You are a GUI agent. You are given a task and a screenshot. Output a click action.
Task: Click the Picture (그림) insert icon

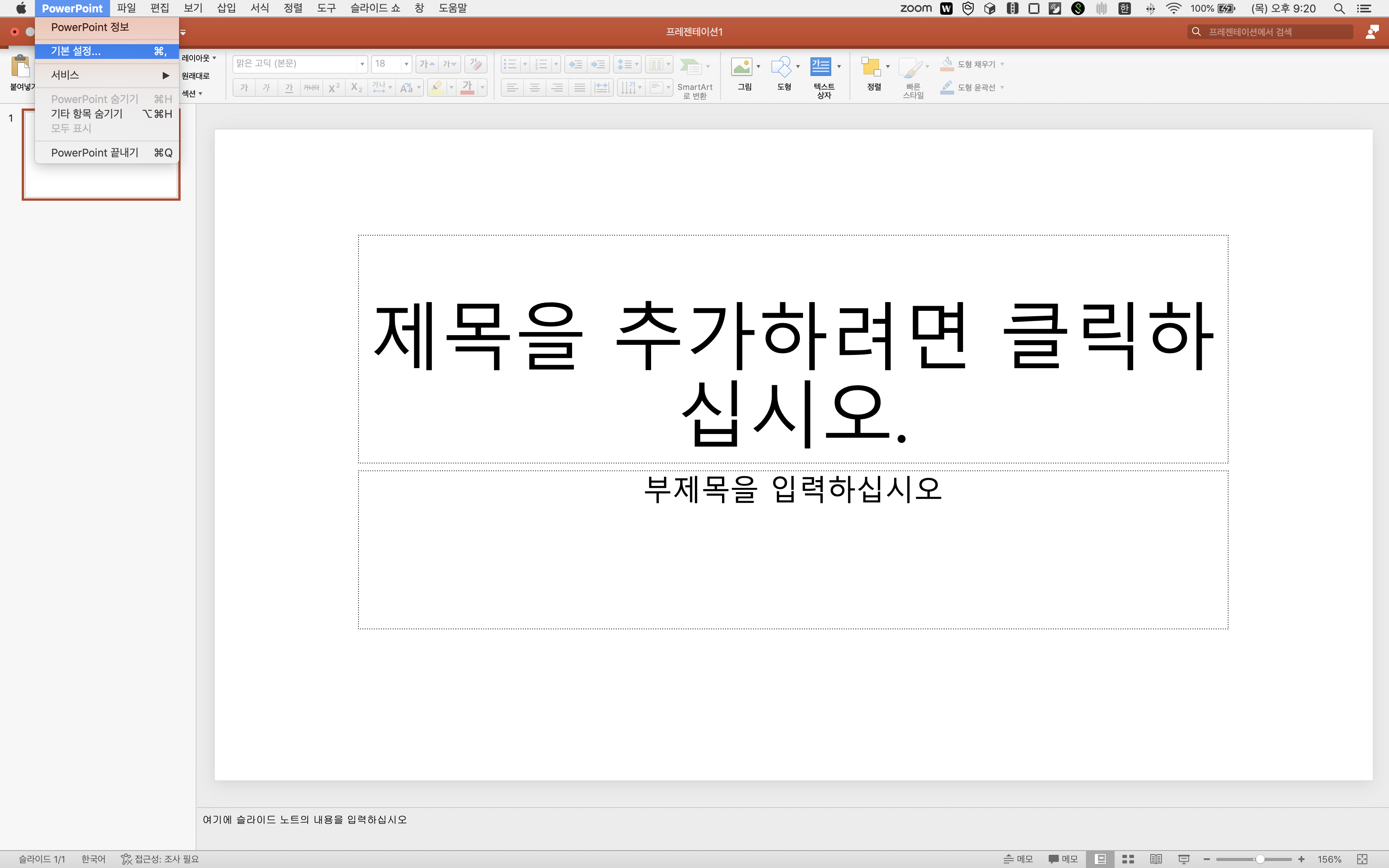pos(741,67)
